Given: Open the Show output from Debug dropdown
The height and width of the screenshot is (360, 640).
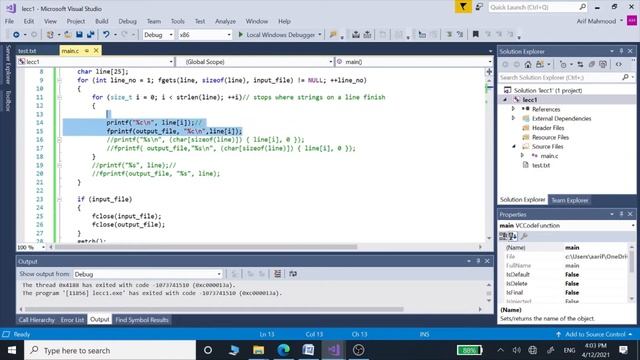Looking at the screenshot, I should 148,274.
